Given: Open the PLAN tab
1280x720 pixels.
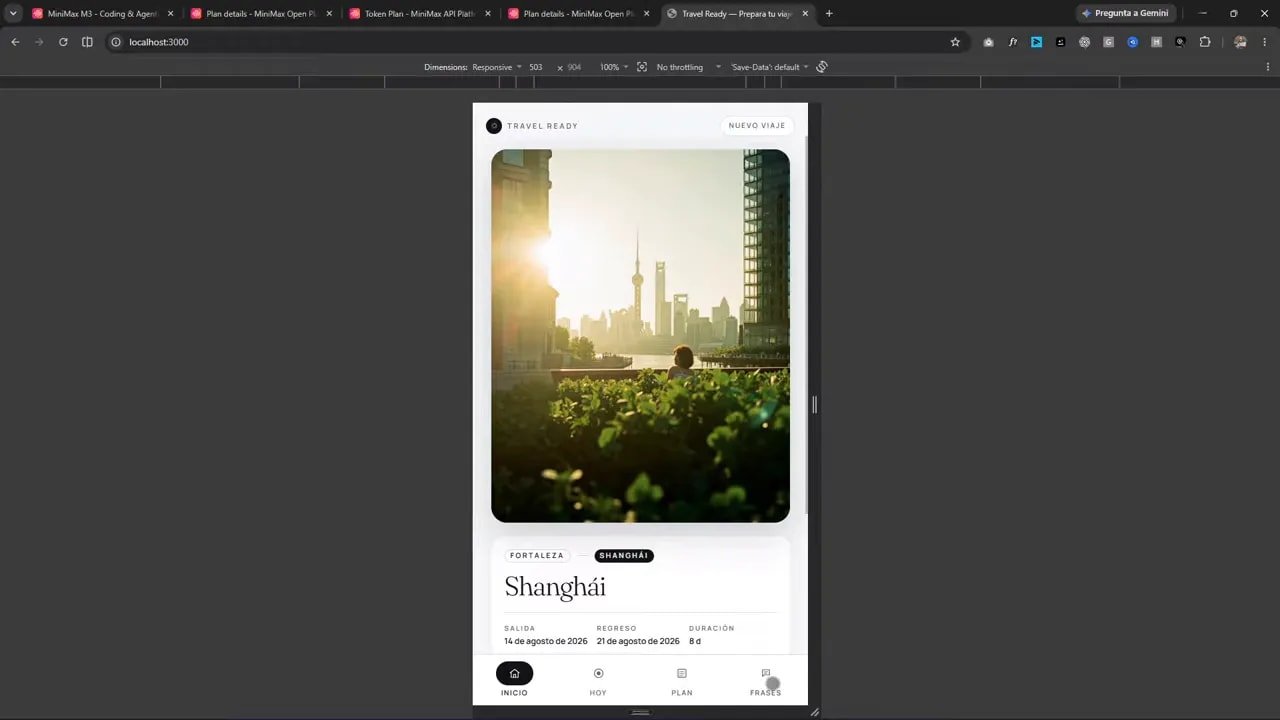Looking at the screenshot, I should coord(682,680).
